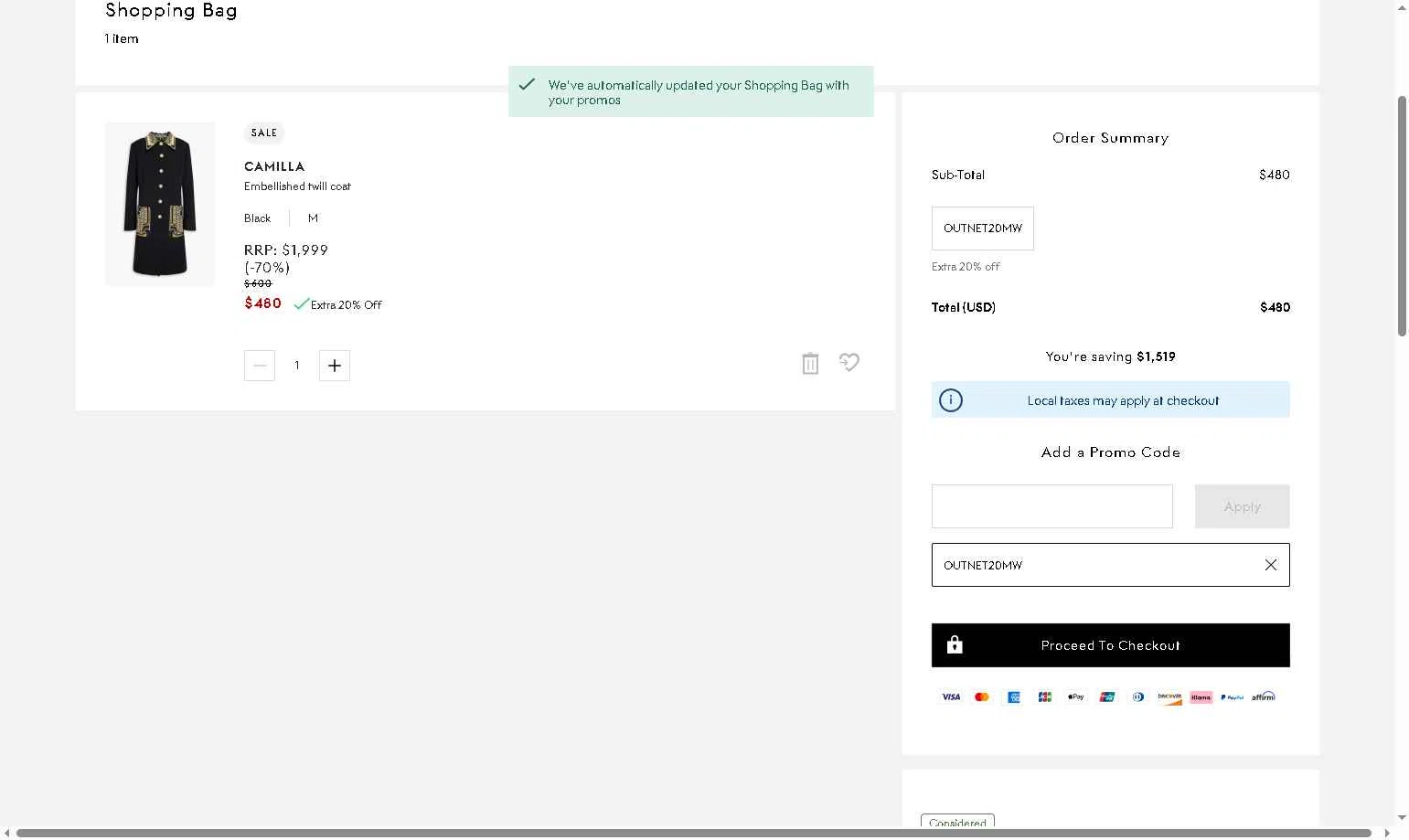Click the Apple Pay payment icon
The height and width of the screenshot is (840, 1409).
(x=1076, y=696)
